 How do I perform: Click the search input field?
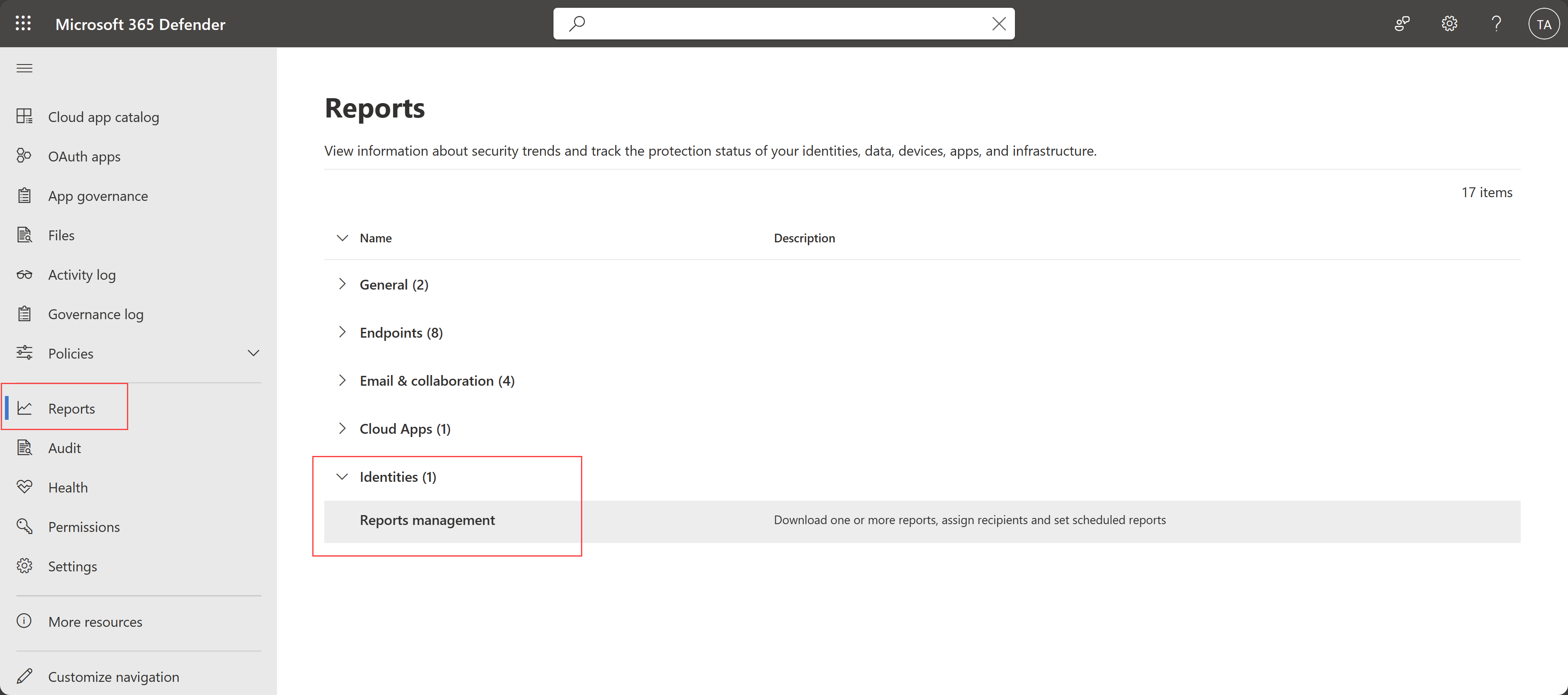[783, 23]
